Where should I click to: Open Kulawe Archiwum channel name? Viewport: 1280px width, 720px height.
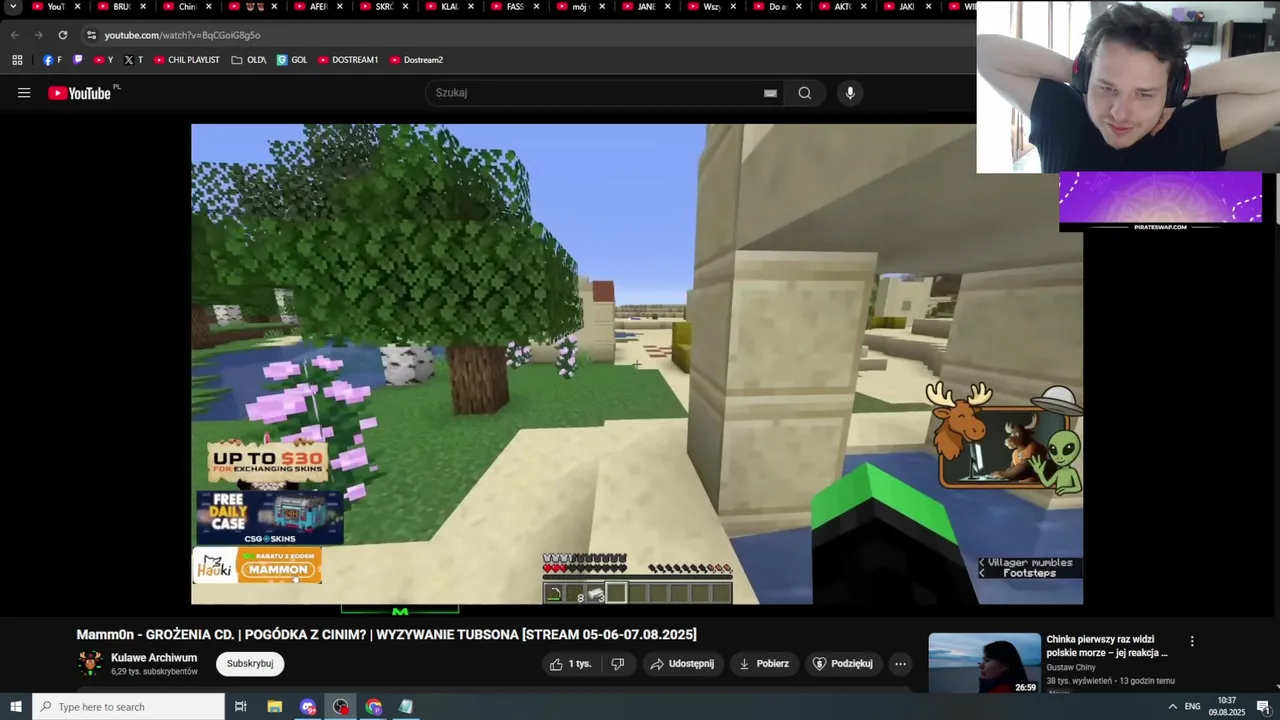154,658
